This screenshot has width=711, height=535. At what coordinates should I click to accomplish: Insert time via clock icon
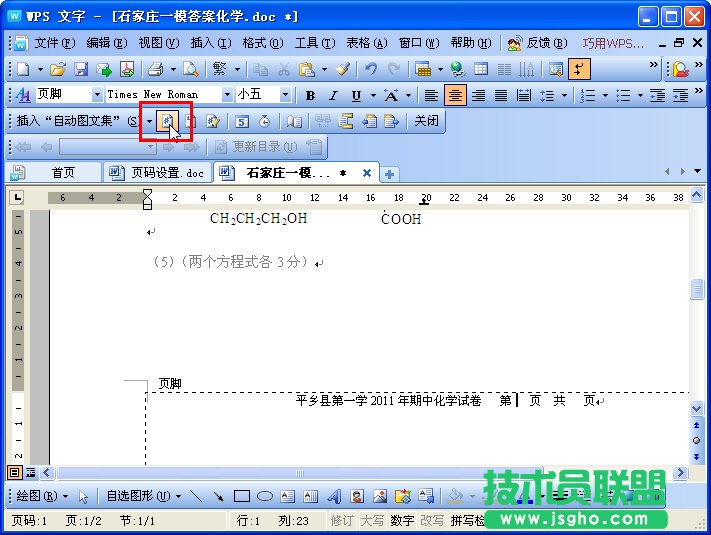point(264,122)
